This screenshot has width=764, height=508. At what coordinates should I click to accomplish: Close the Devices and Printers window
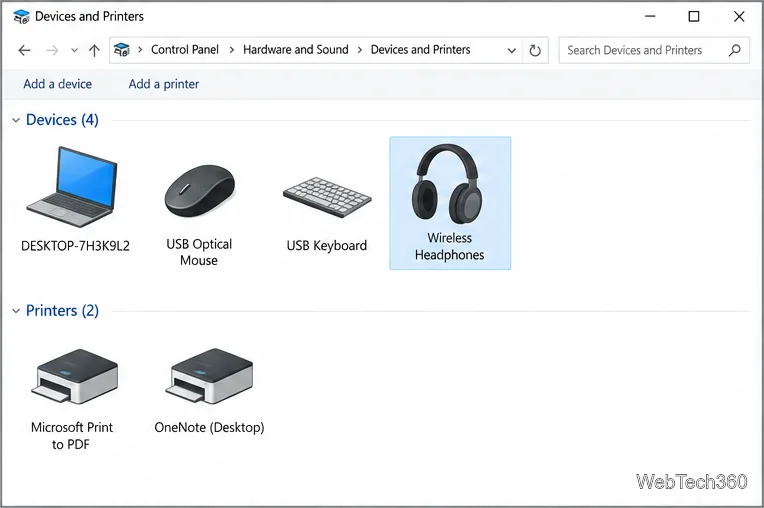point(739,17)
